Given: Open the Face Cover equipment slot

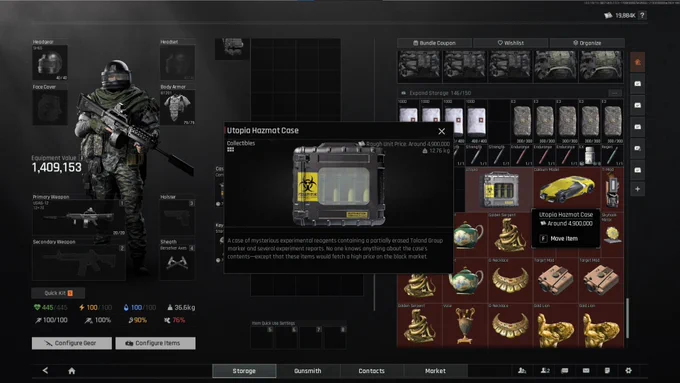Looking at the screenshot, I should point(50,108).
